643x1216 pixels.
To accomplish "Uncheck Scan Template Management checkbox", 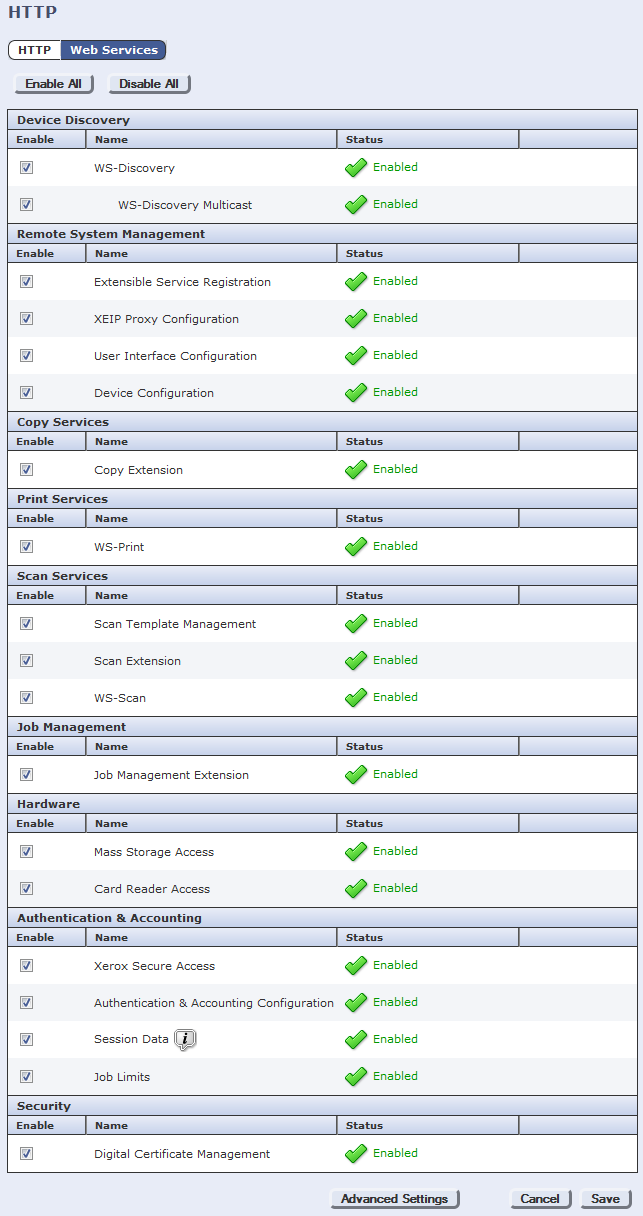I will pyautogui.click(x=27, y=624).
